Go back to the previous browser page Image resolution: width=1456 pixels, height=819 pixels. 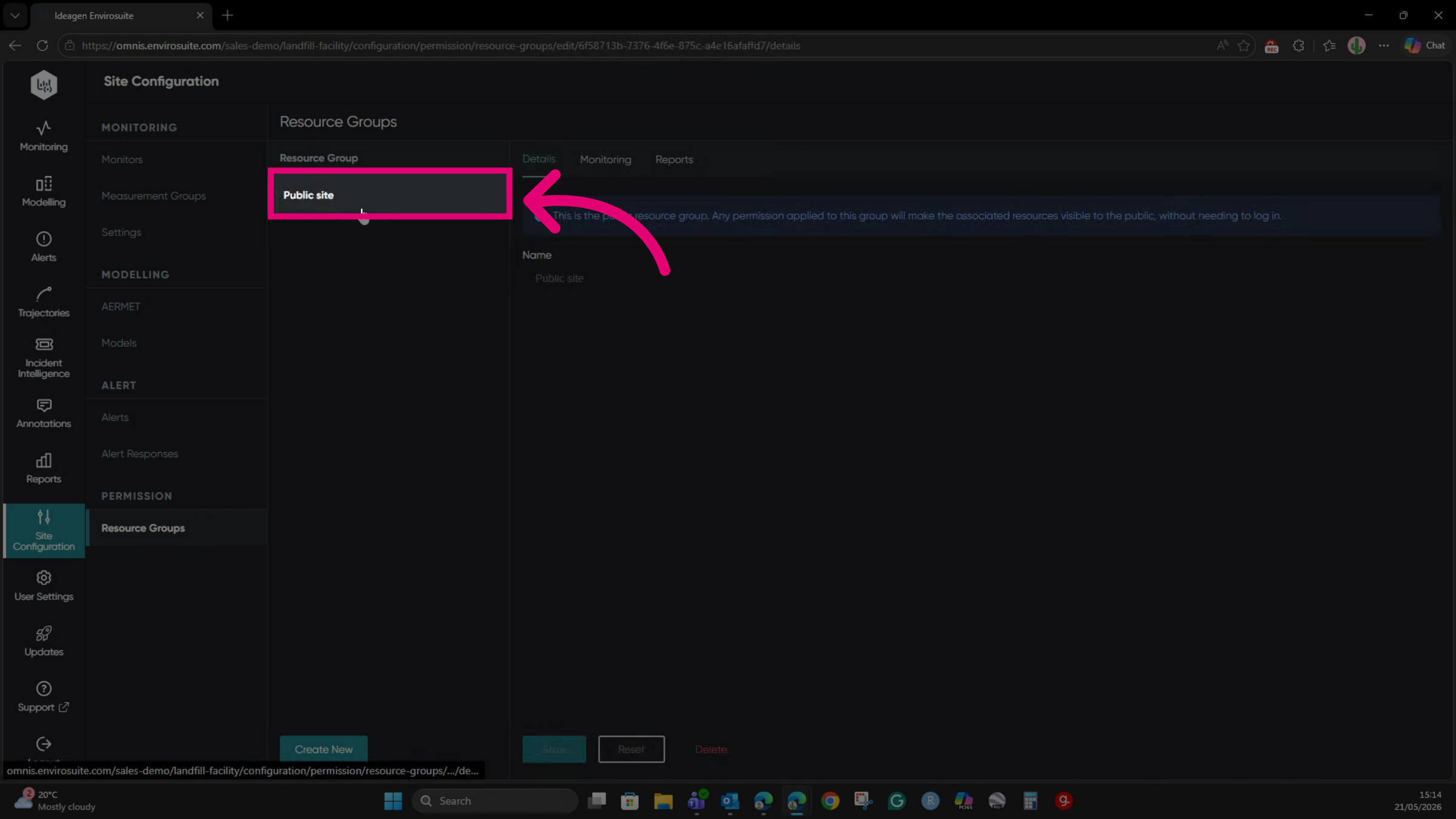click(x=15, y=45)
